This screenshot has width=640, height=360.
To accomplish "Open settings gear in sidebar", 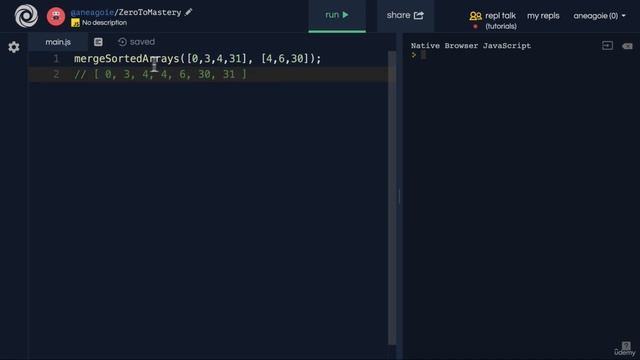I will coord(14,47).
